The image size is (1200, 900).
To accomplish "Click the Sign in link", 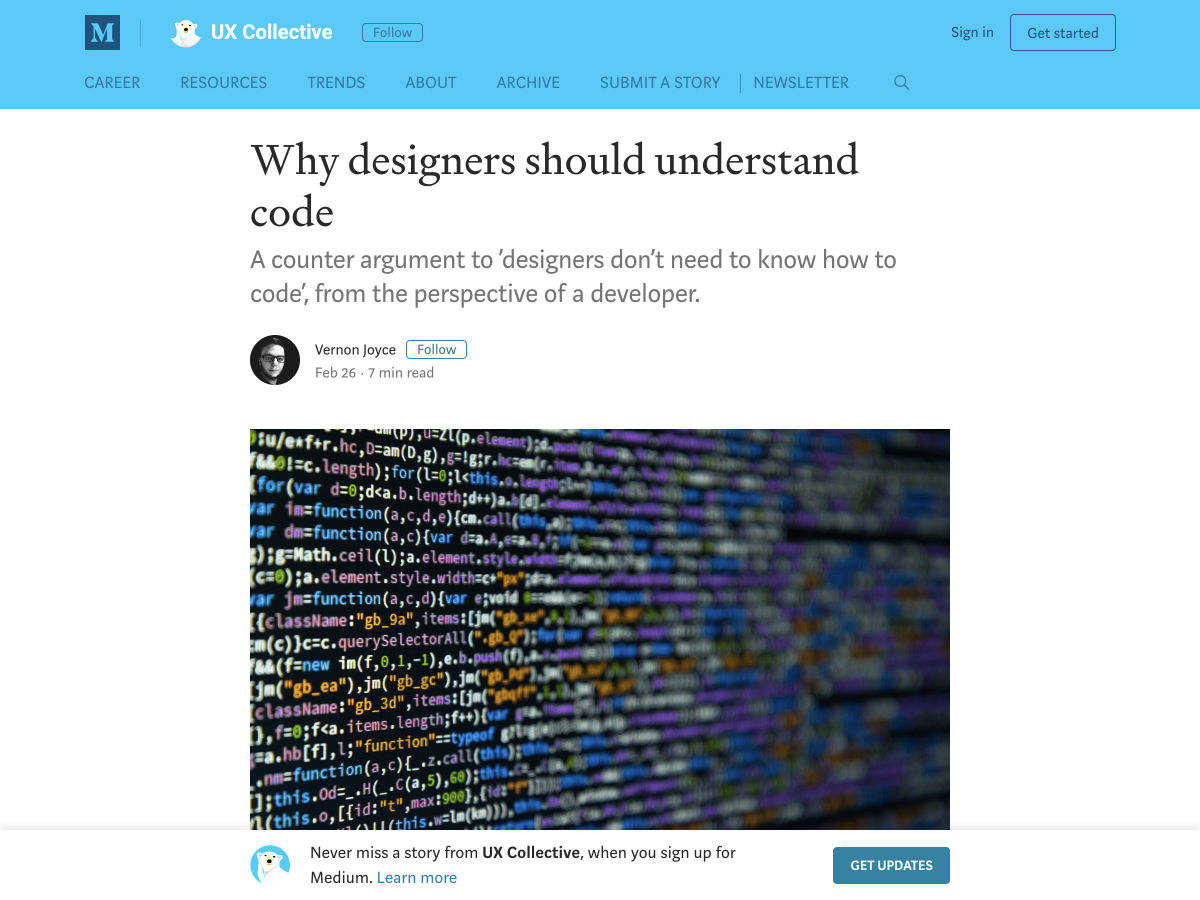I will click(972, 32).
